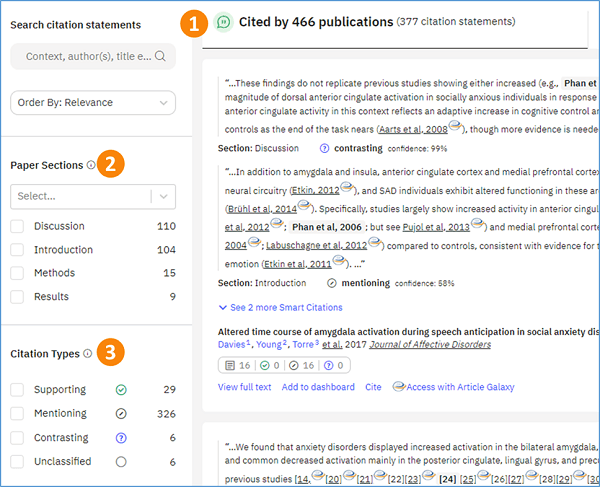Screen dimensions: 600x487
Task: Click the contrasting icon beside confidence 99%
Action: pos(324,148)
